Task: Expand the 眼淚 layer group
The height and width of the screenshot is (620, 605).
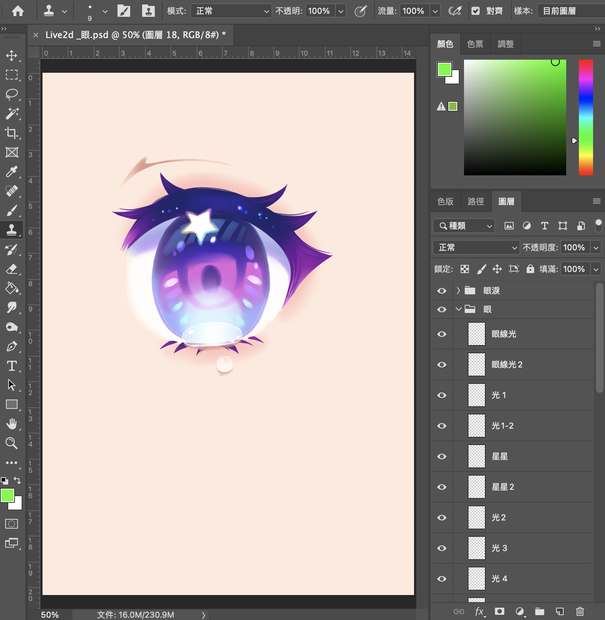Action: point(458,291)
